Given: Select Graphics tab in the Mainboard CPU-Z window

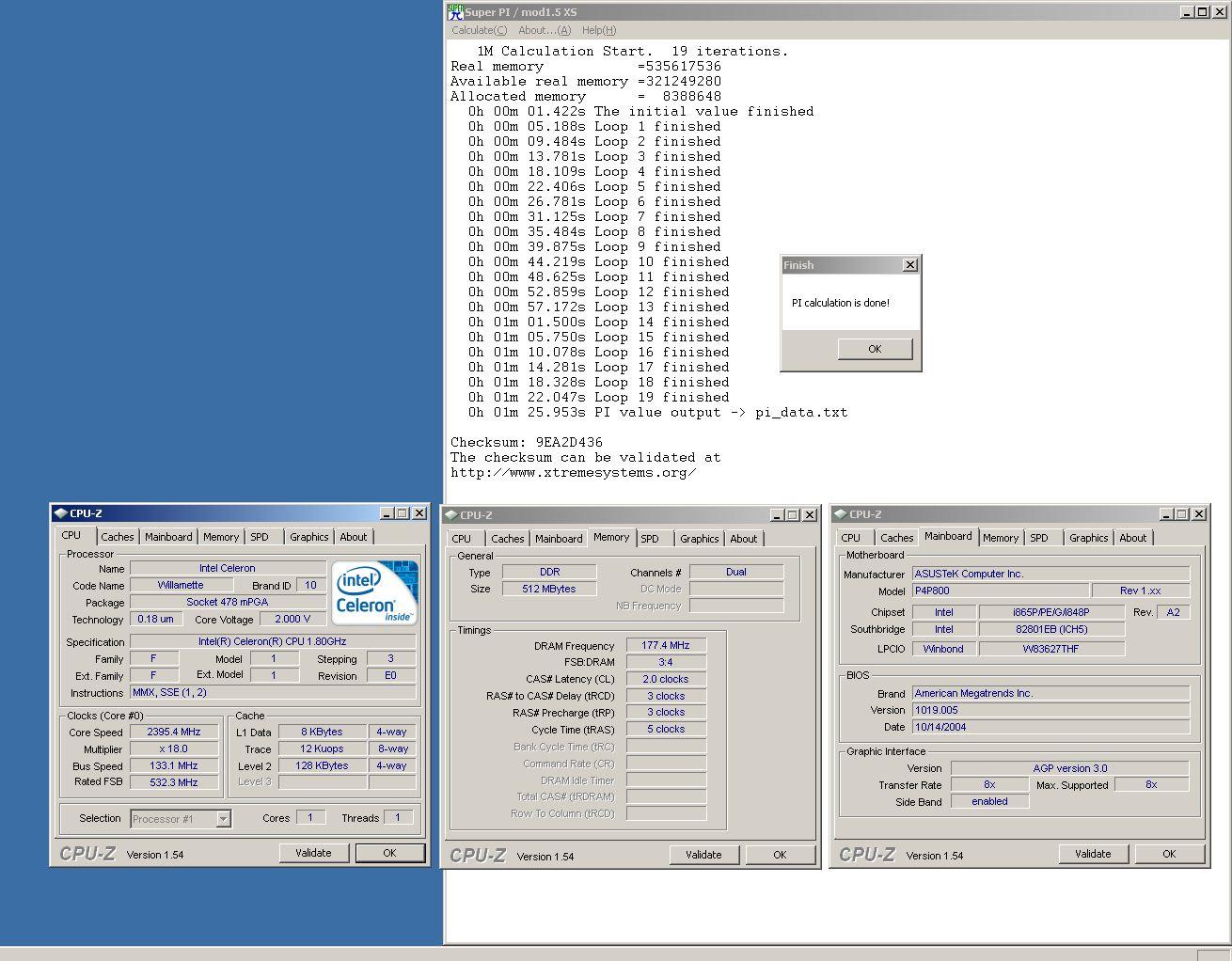Looking at the screenshot, I should 1089,538.
